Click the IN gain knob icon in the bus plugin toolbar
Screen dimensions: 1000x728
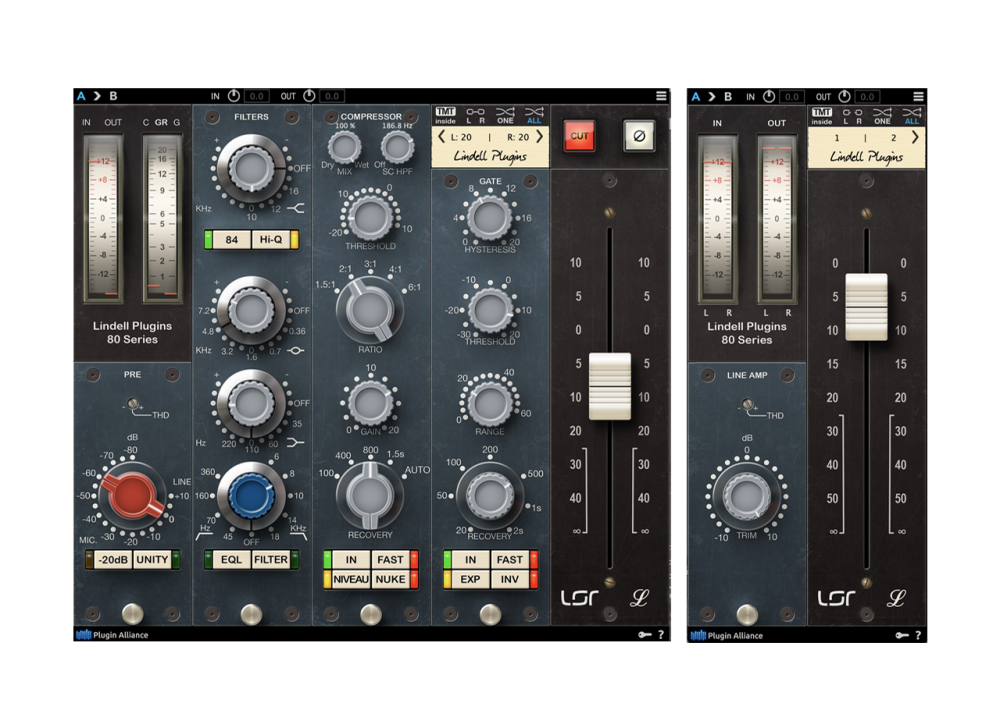(x=769, y=96)
